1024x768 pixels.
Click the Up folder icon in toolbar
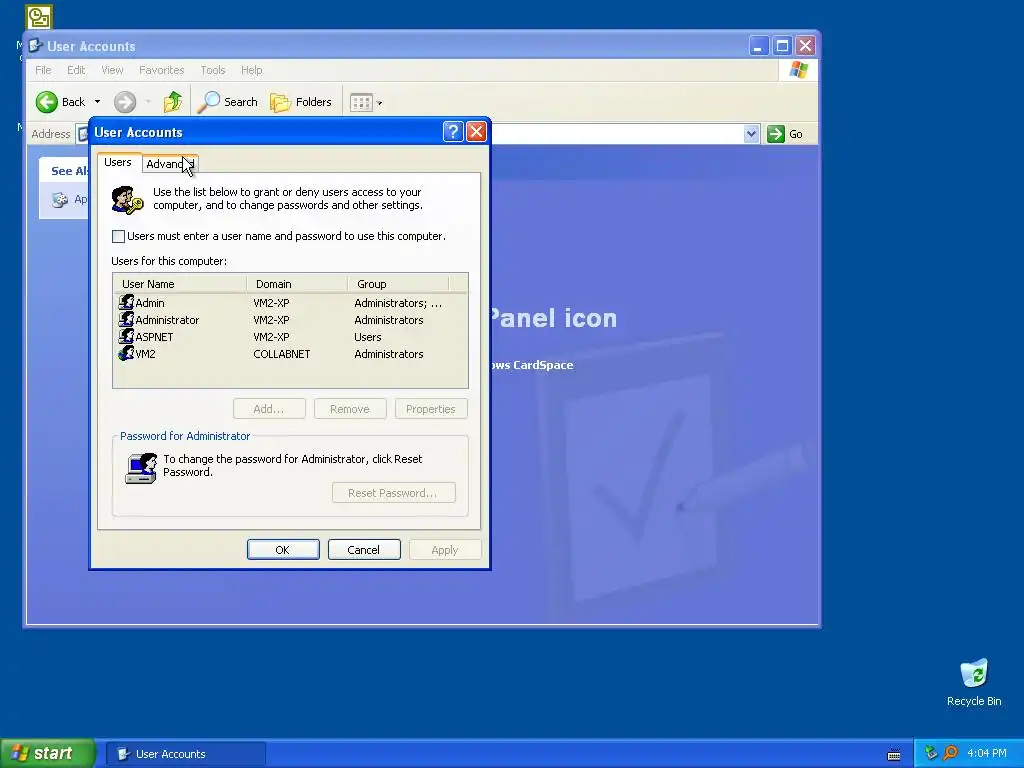point(172,102)
